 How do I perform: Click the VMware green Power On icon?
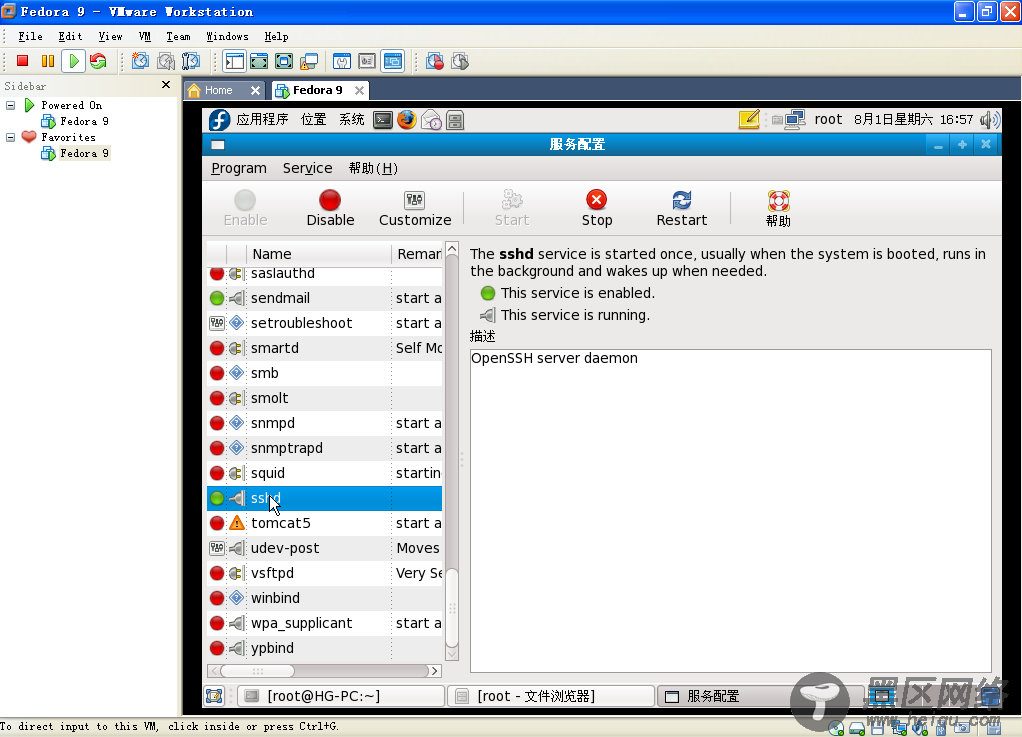click(74, 61)
